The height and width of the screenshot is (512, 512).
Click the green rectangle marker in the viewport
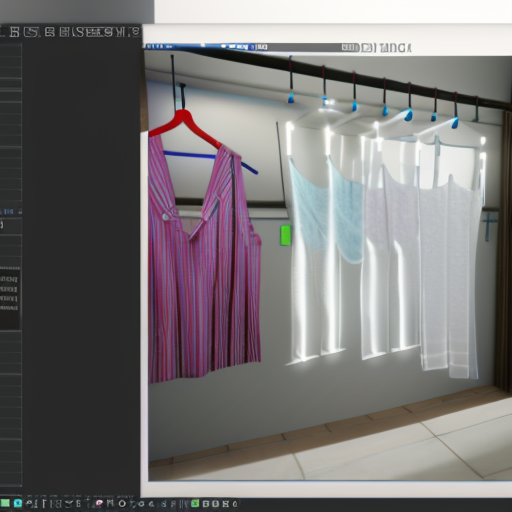point(285,235)
